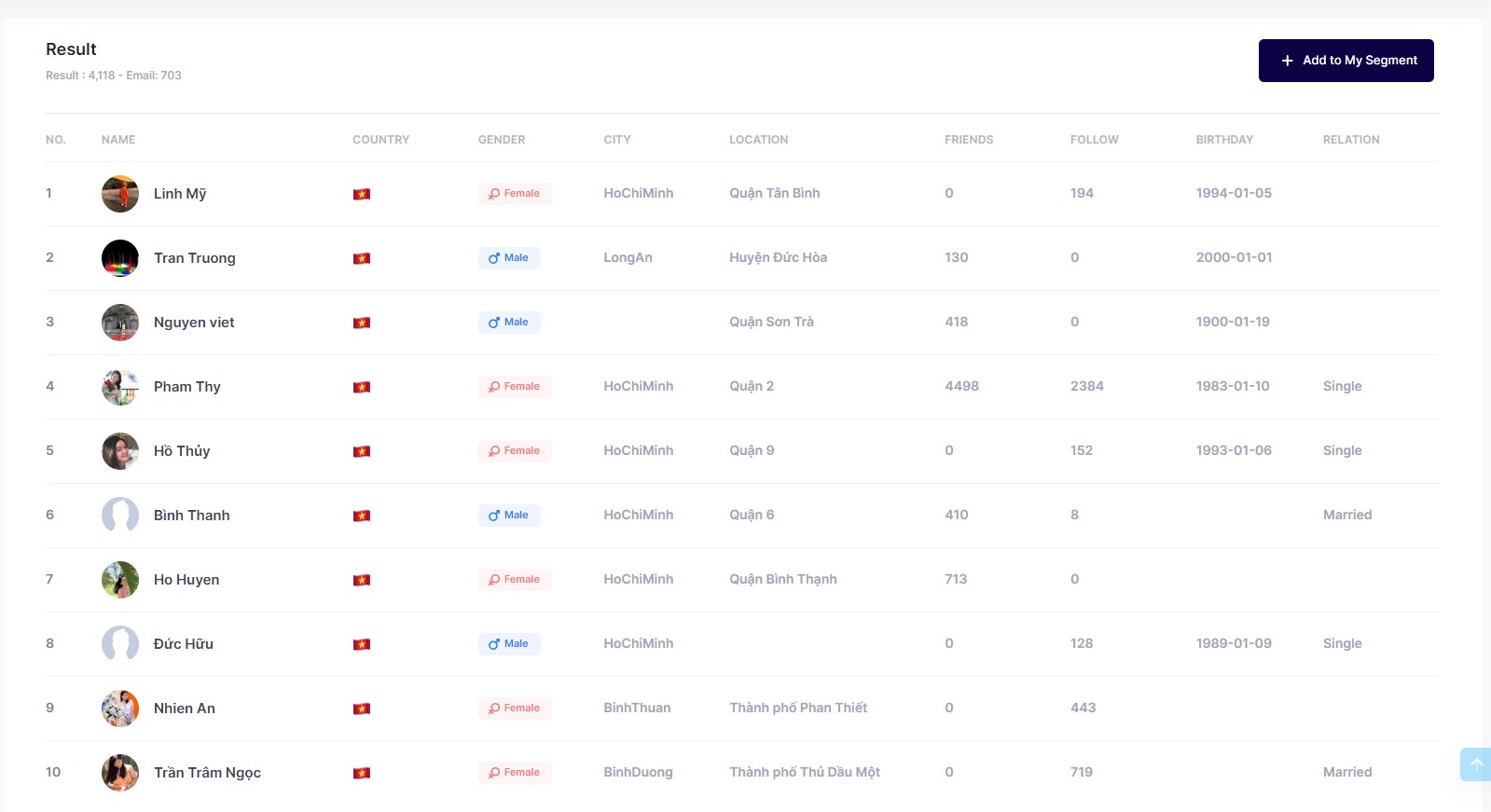Click the NAME column header

coord(118,140)
